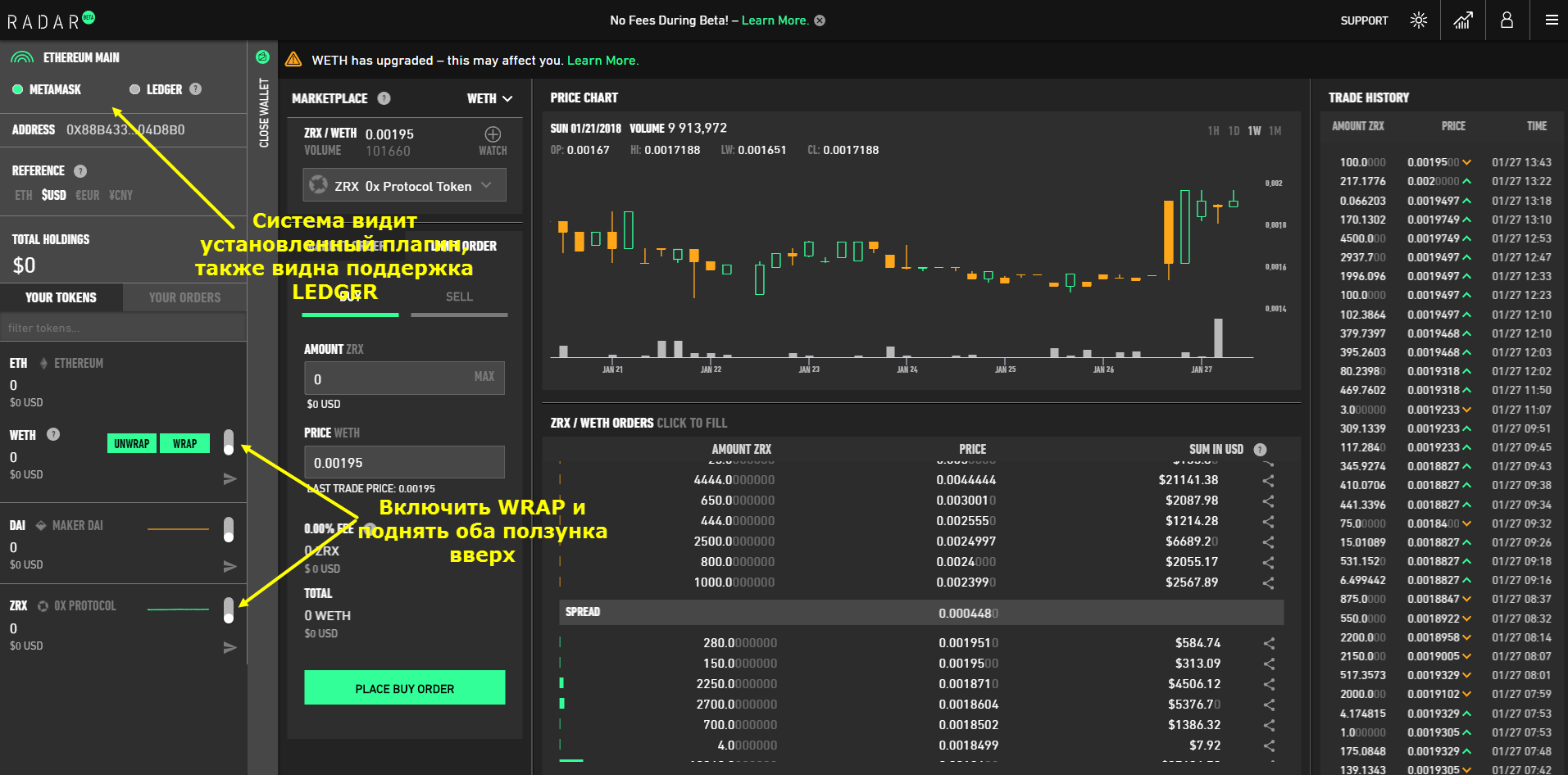This screenshot has width=1568, height=775.
Task: Set reference currency to EUR
Action: click(88, 195)
